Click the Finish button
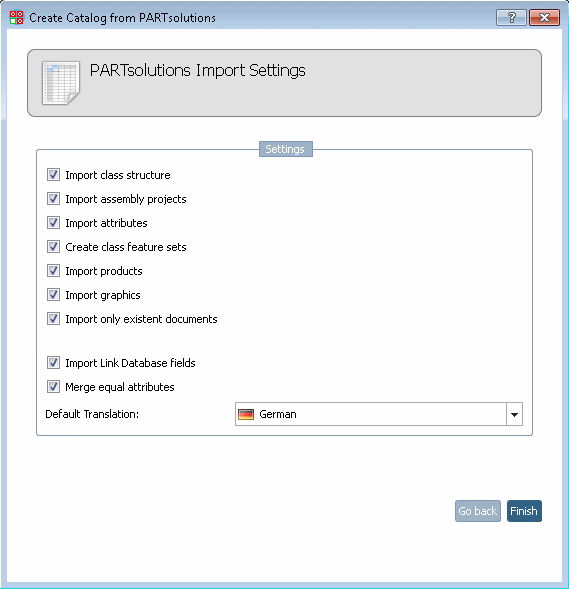The width and height of the screenshot is (569, 589). (524, 511)
